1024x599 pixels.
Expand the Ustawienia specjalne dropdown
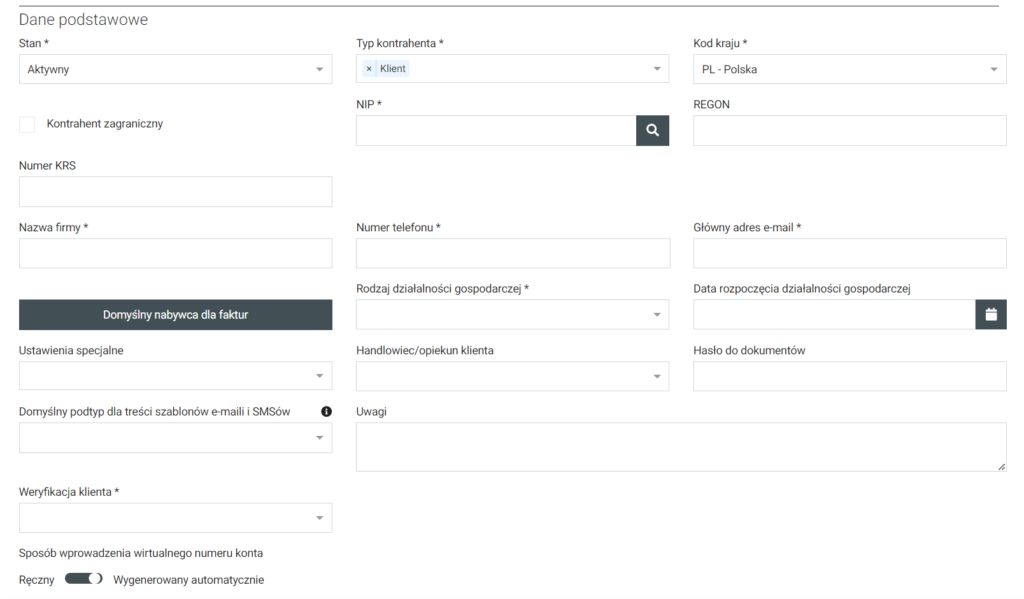click(175, 376)
